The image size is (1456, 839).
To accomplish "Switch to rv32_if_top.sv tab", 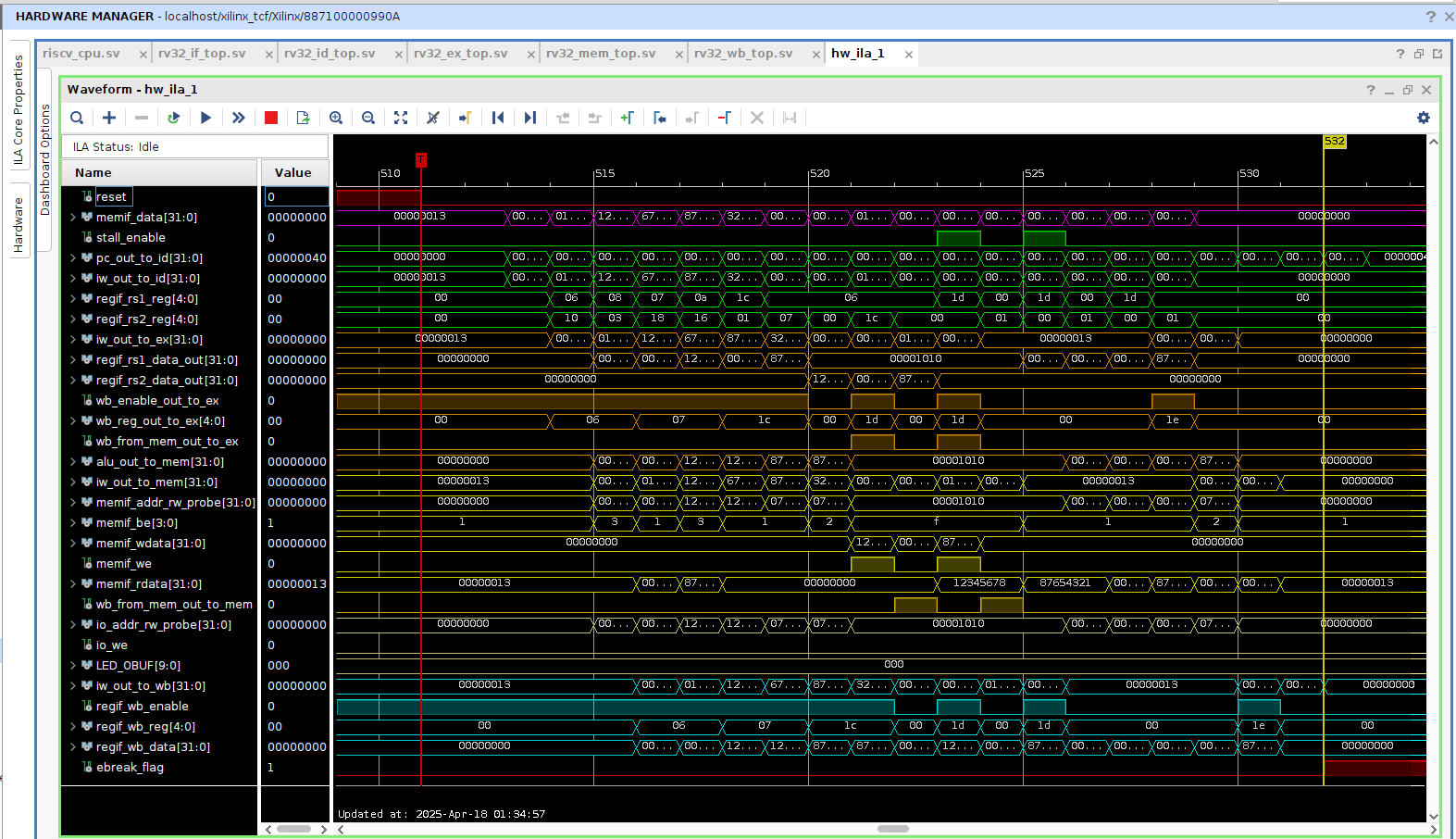I will [x=202, y=54].
